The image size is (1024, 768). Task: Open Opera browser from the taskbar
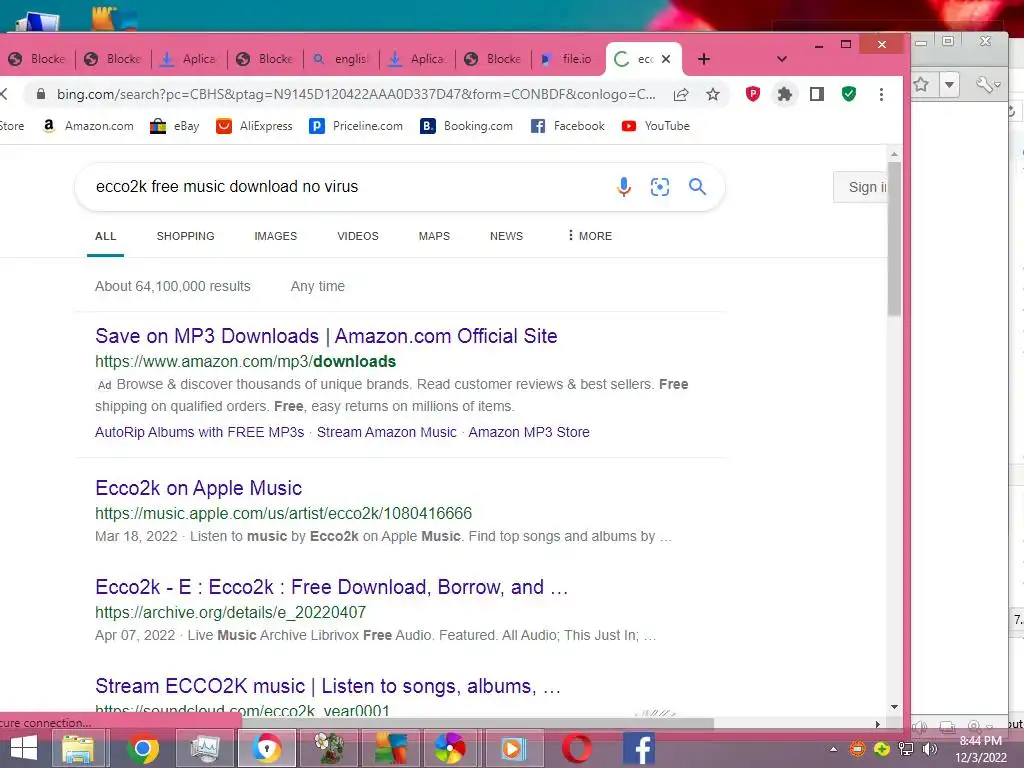(x=577, y=748)
